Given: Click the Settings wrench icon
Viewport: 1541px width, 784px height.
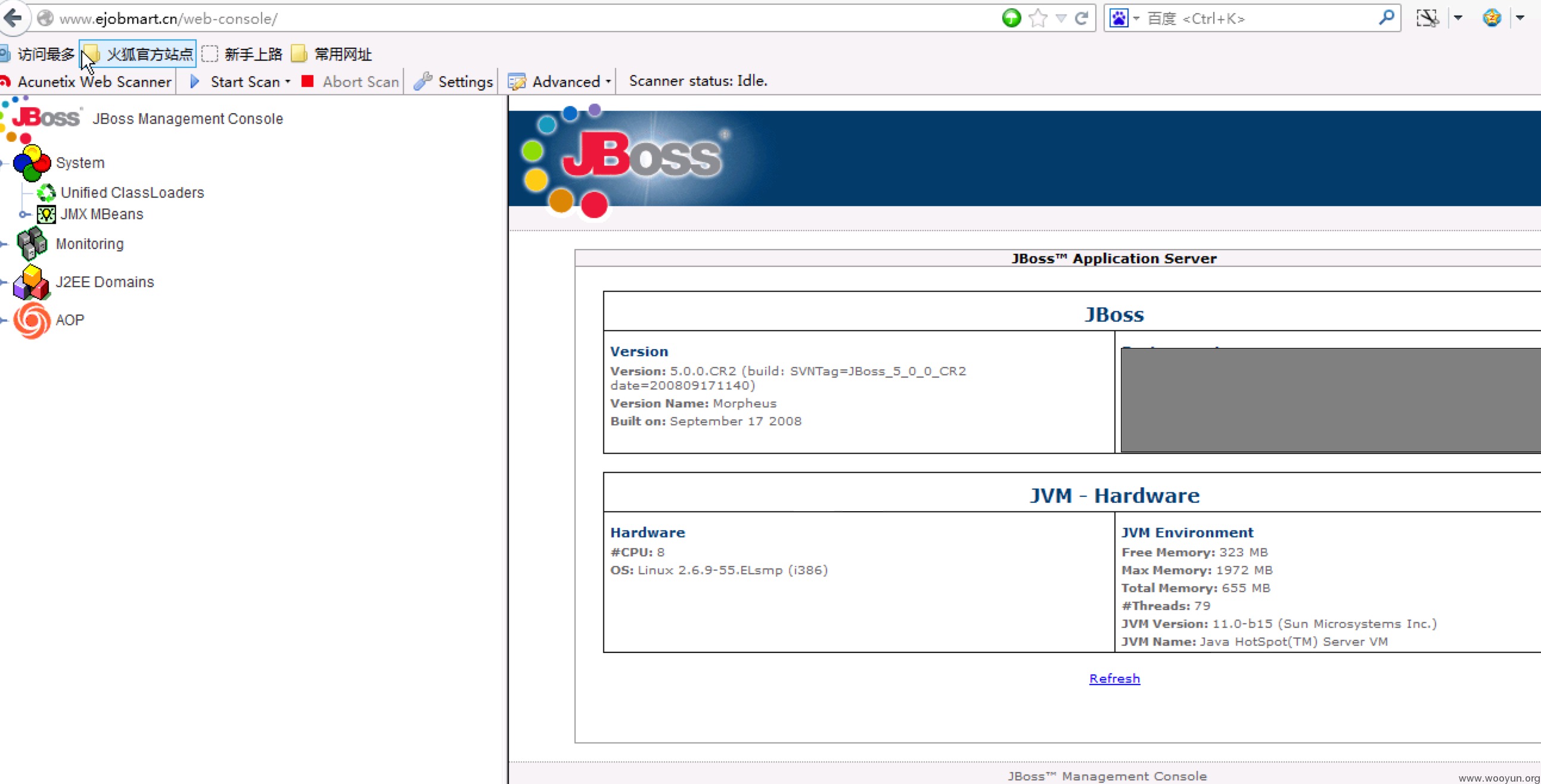Looking at the screenshot, I should pyautogui.click(x=422, y=82).
